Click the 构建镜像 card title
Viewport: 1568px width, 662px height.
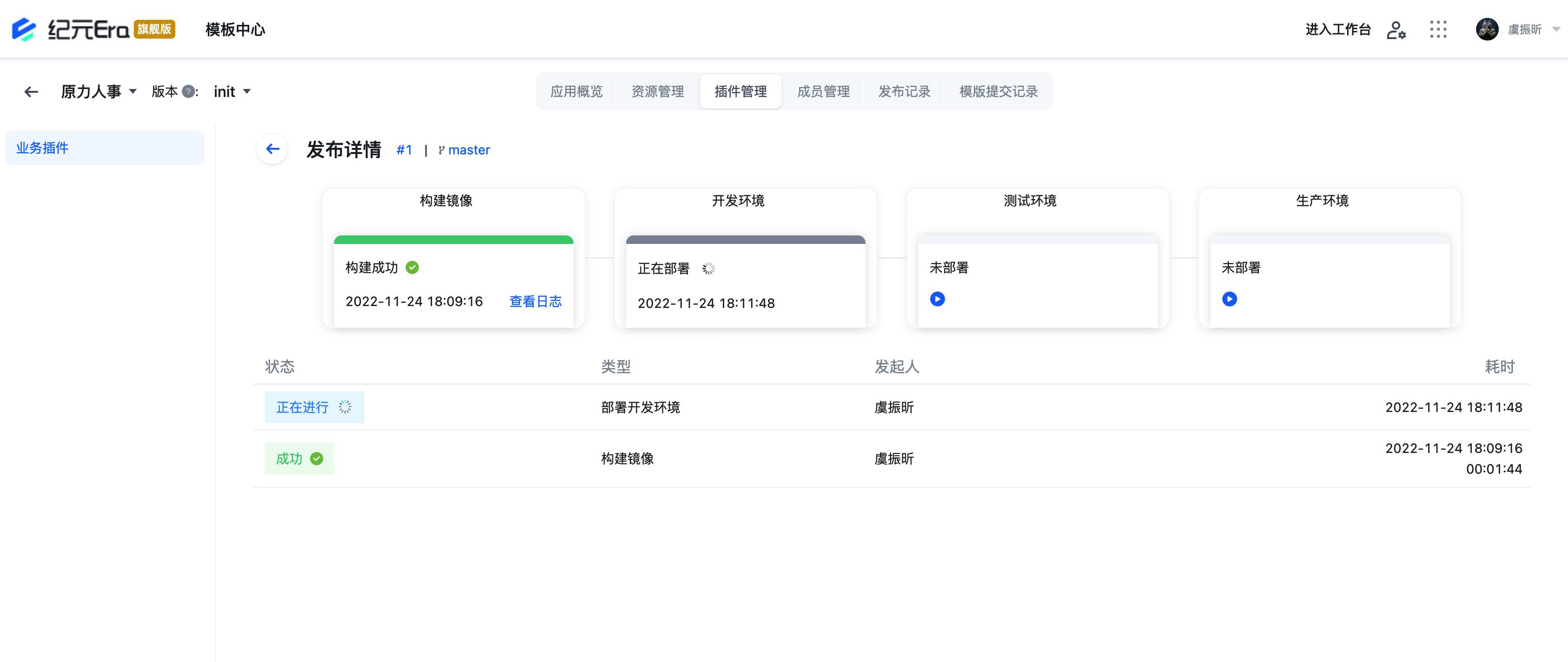(x=446, y=201)
